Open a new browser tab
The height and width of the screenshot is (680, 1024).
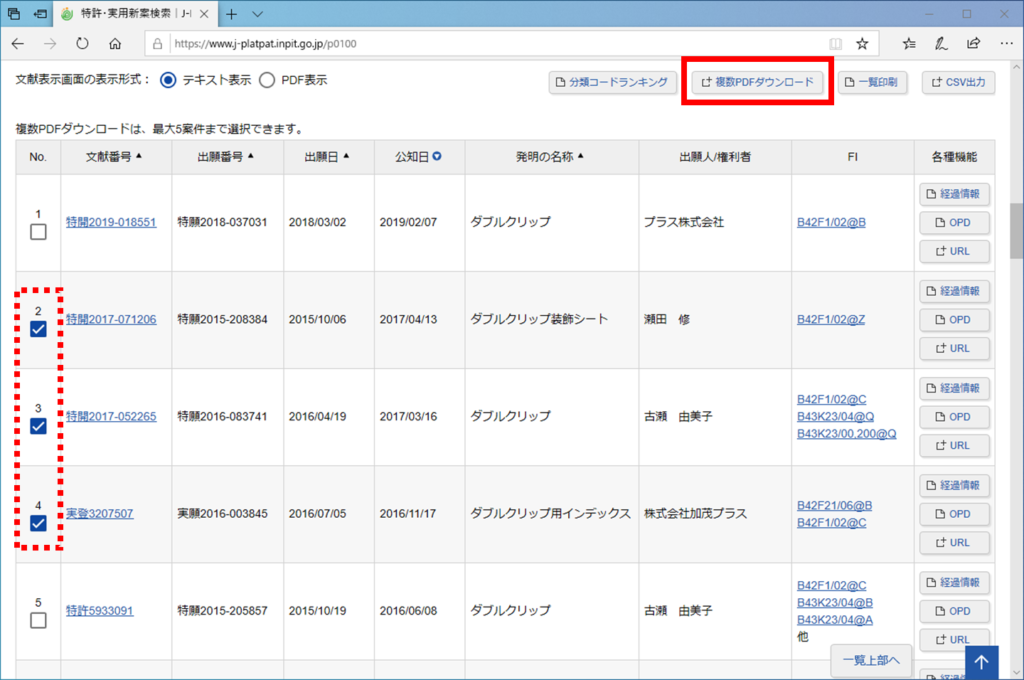(x=231, y=14)
